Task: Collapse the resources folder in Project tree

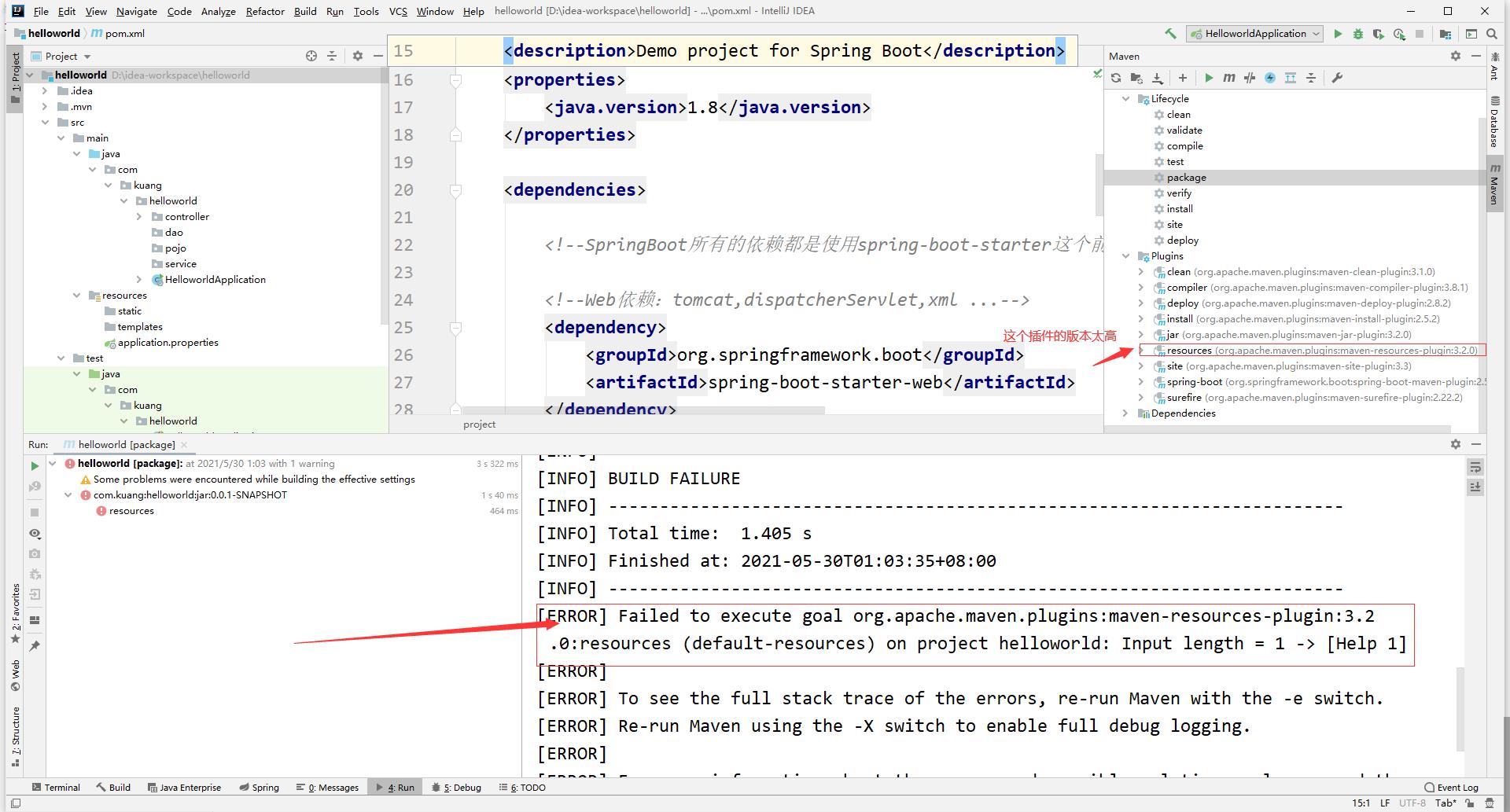Action: [76, 296]
